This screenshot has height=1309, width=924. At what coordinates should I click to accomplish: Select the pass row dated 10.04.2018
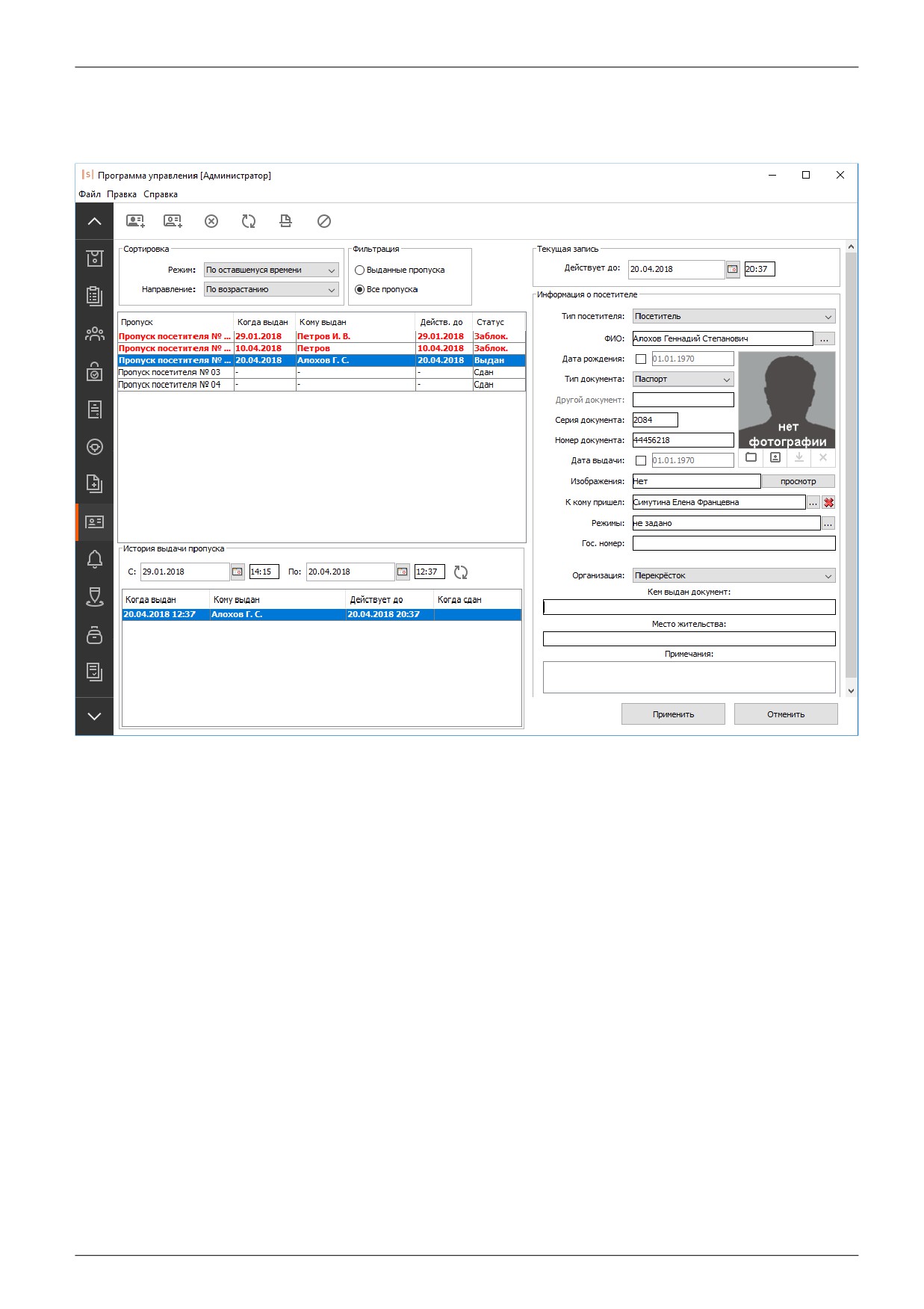(x=321, y=348)
